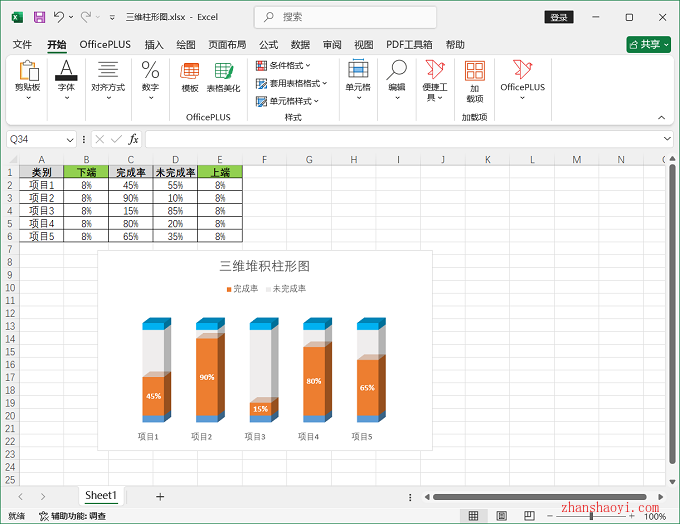Image resolution: width=680 pixels, height=524 pixels.
Task: Select Normal view button in status bar
Action: point(471,516)
